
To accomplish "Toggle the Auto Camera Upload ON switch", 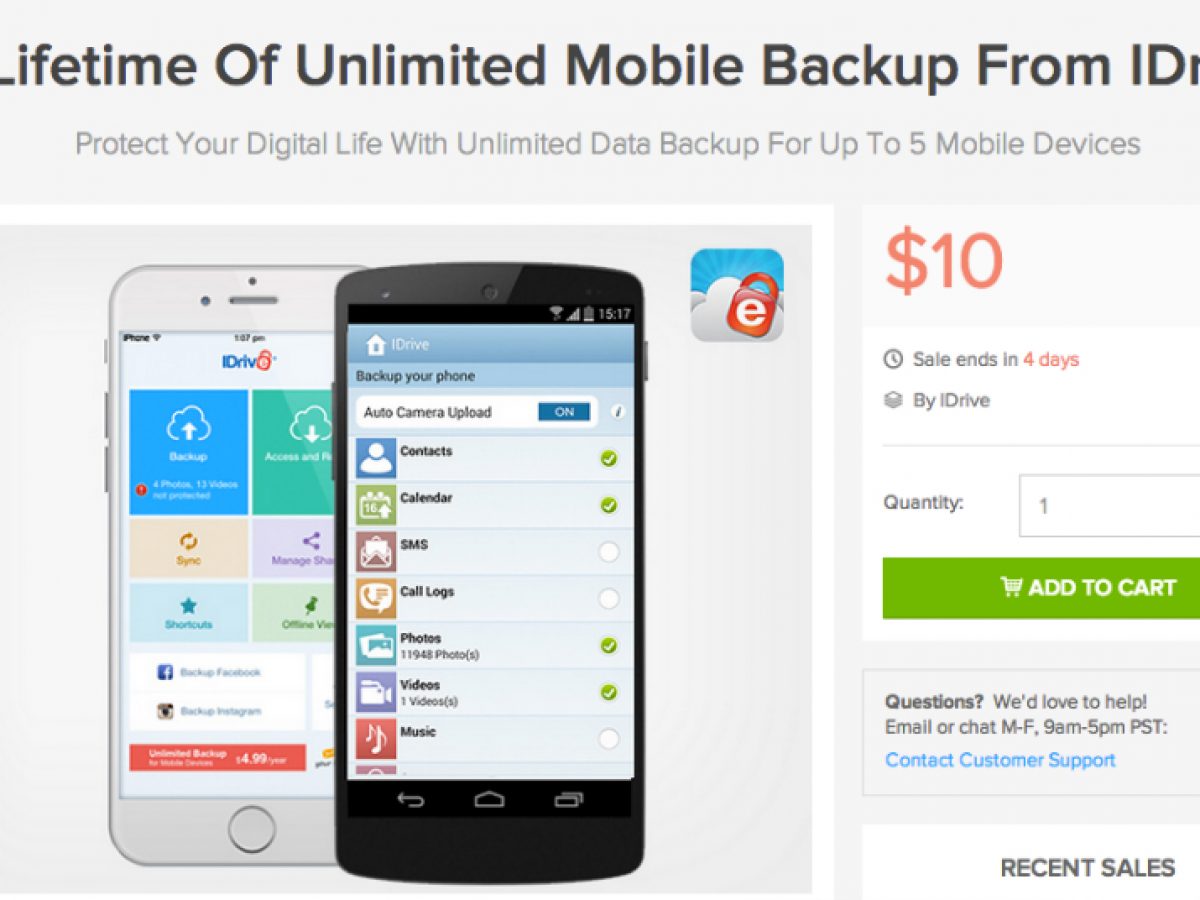I will click(565, 412).
